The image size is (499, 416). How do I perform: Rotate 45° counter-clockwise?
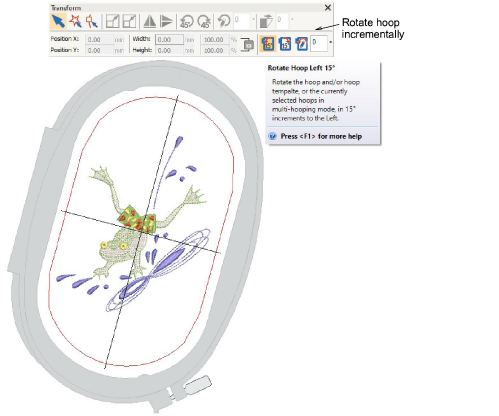click(x=187, y=21)
